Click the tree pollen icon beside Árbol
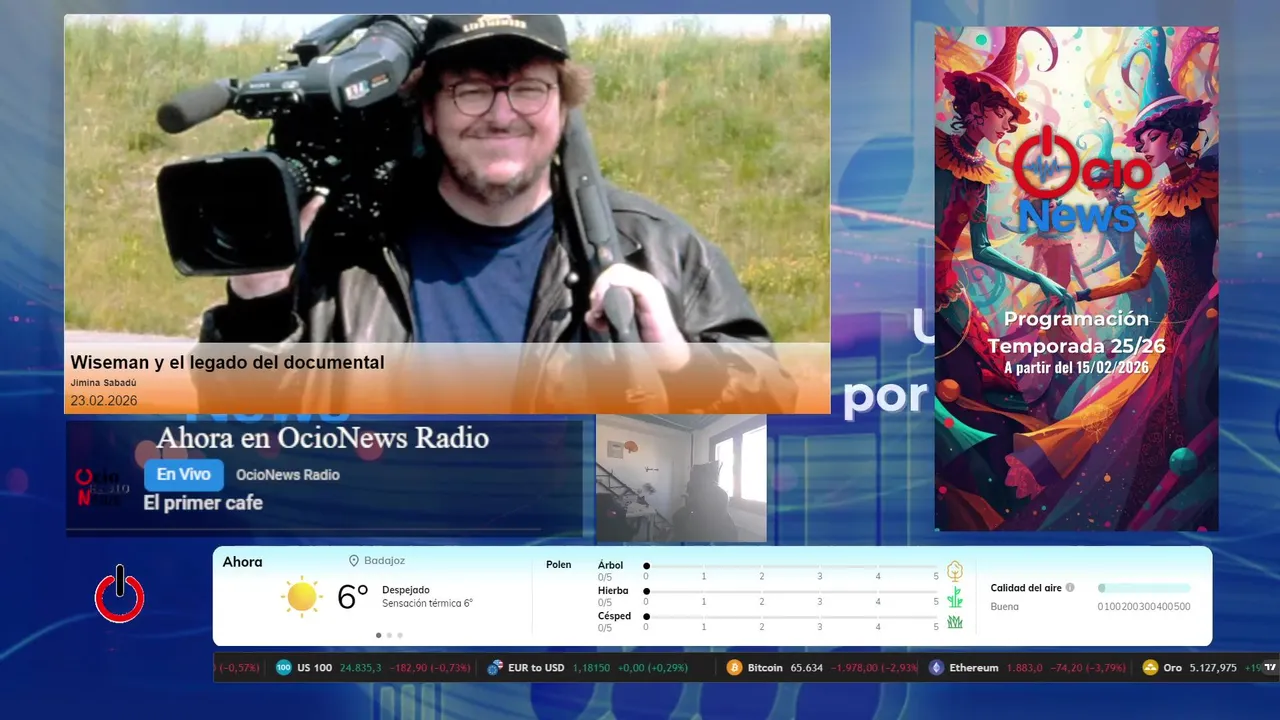Viewport: 1280px width, 720px height. tap(955, 571)
